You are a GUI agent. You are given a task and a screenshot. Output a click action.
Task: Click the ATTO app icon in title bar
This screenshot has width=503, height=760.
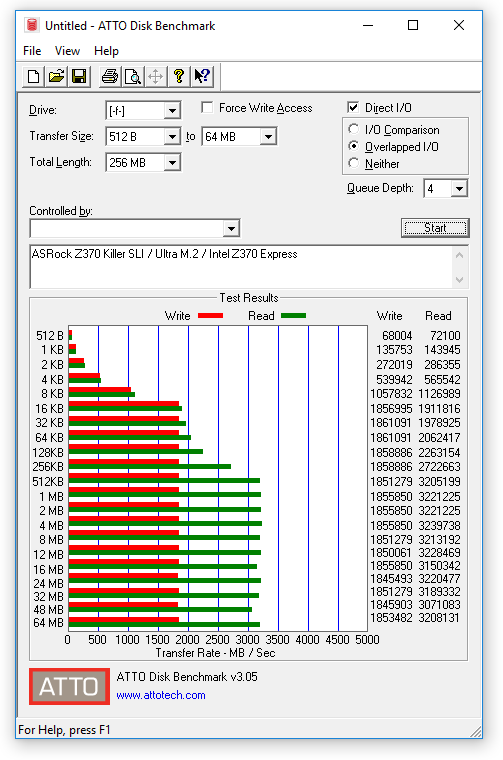tap(31, 25)
